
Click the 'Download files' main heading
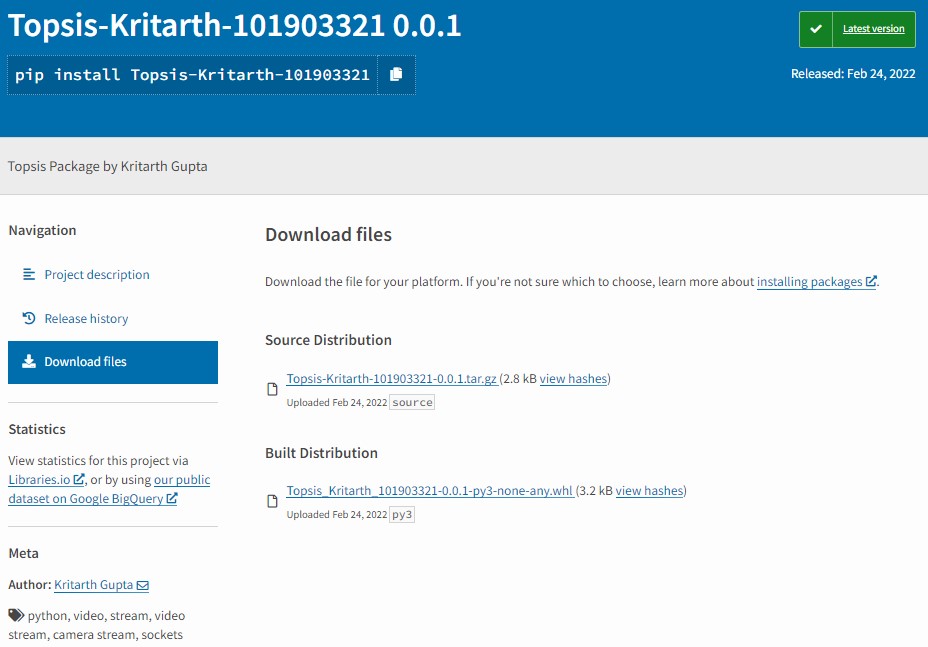click(x=328, y=234)
